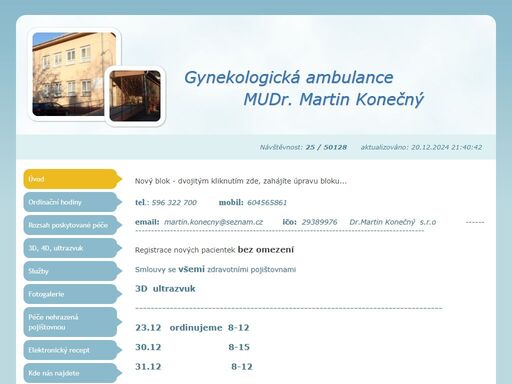Click the Návštěvnost counter 25 / 50128

303,147
